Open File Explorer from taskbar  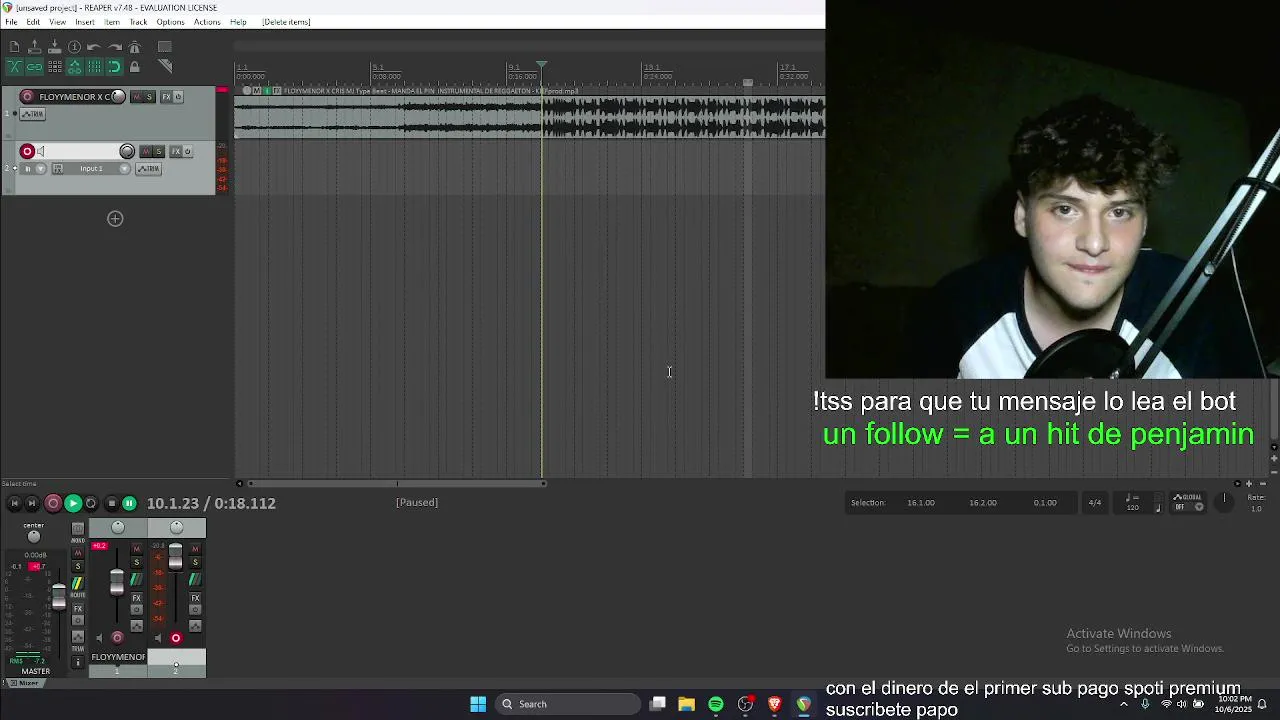(x=686, y=704)
